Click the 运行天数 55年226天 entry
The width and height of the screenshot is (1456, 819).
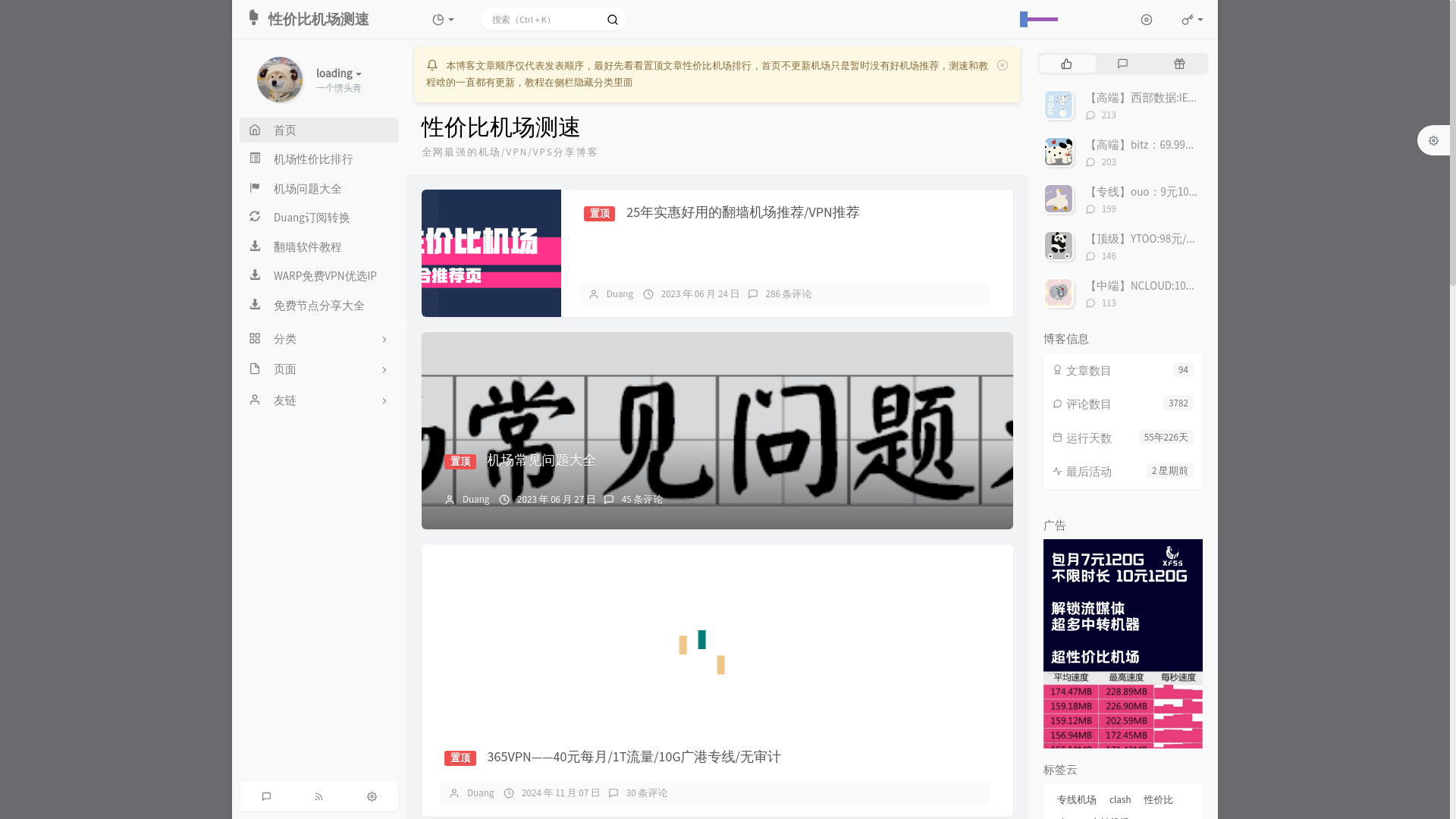point(1123,438)
